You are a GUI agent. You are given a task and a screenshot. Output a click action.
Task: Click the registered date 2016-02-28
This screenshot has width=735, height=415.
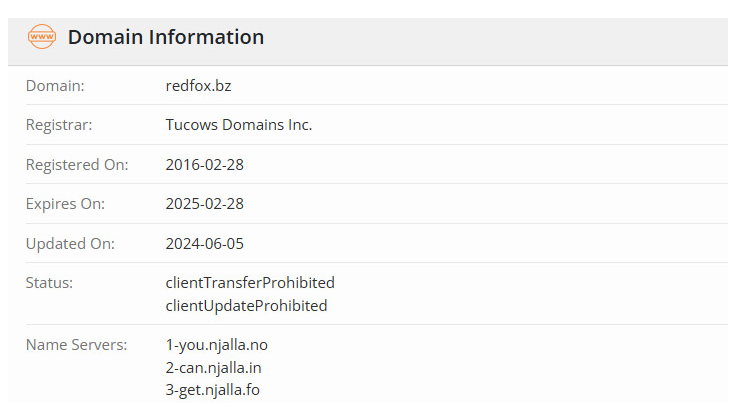coord(204,165)
